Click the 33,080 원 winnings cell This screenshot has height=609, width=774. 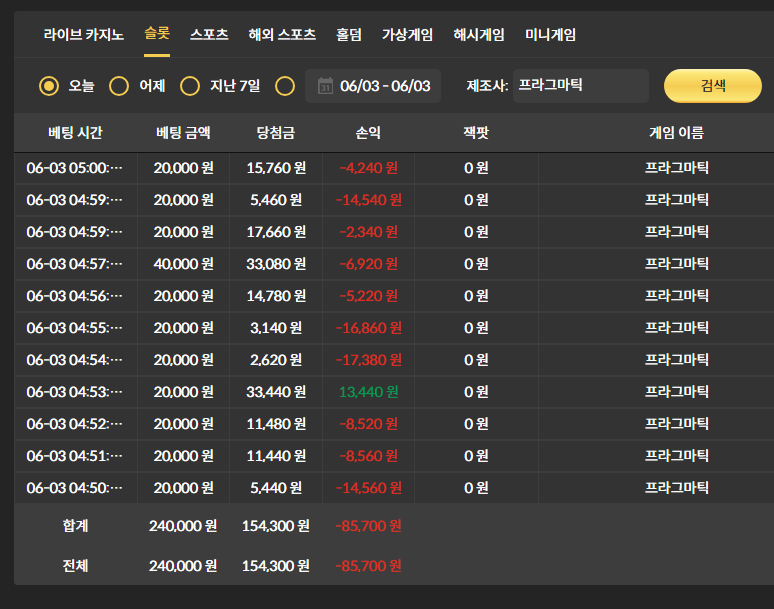click(276, 264)
